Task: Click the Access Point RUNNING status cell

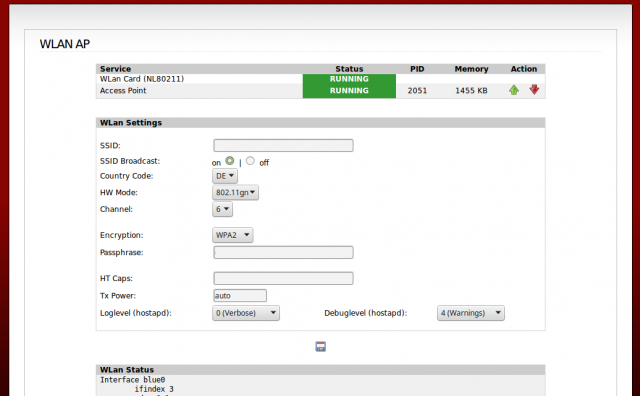Action: (x=349, y=91)
